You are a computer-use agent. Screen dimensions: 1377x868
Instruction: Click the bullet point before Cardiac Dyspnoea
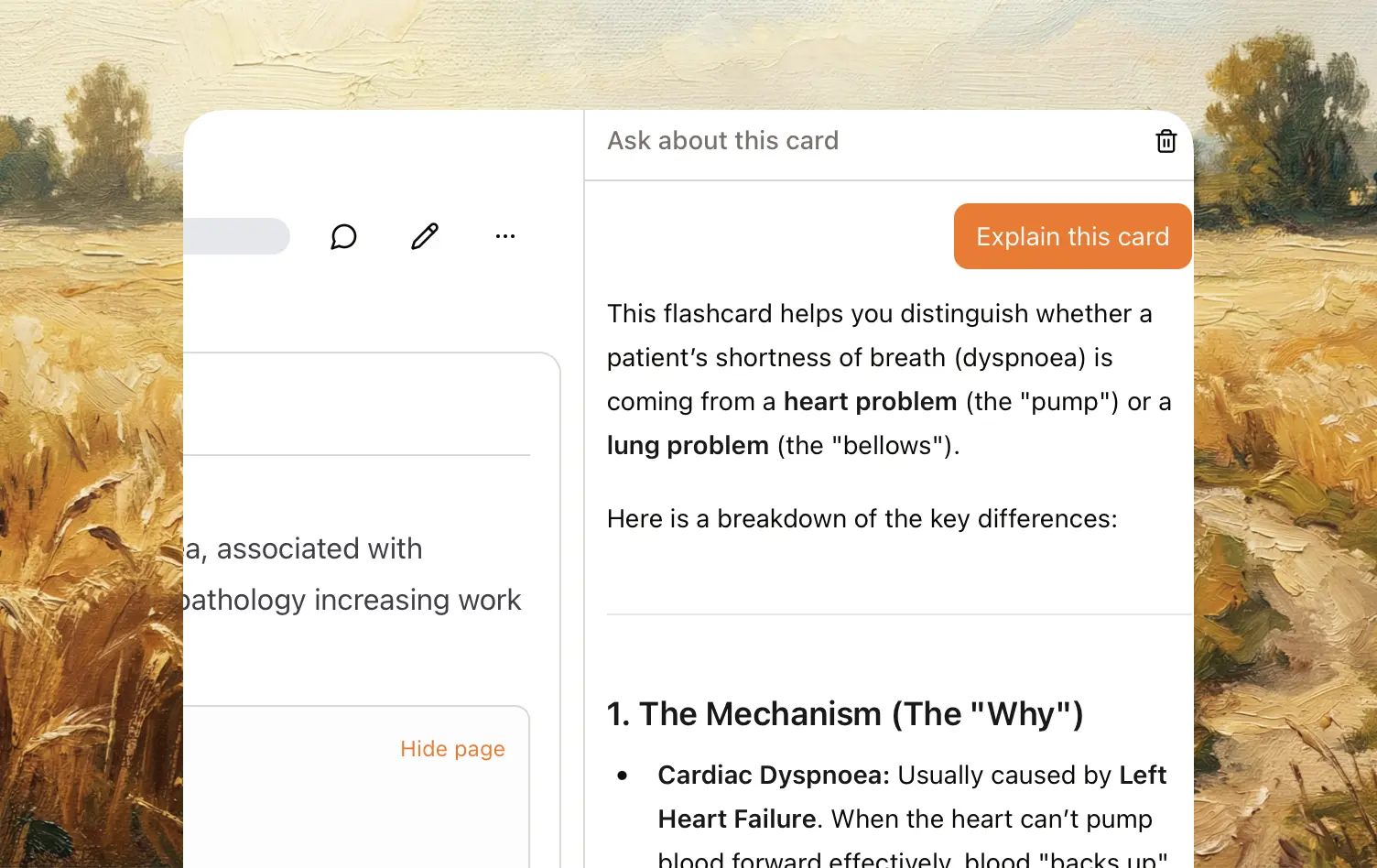click(x=623, y=776)
